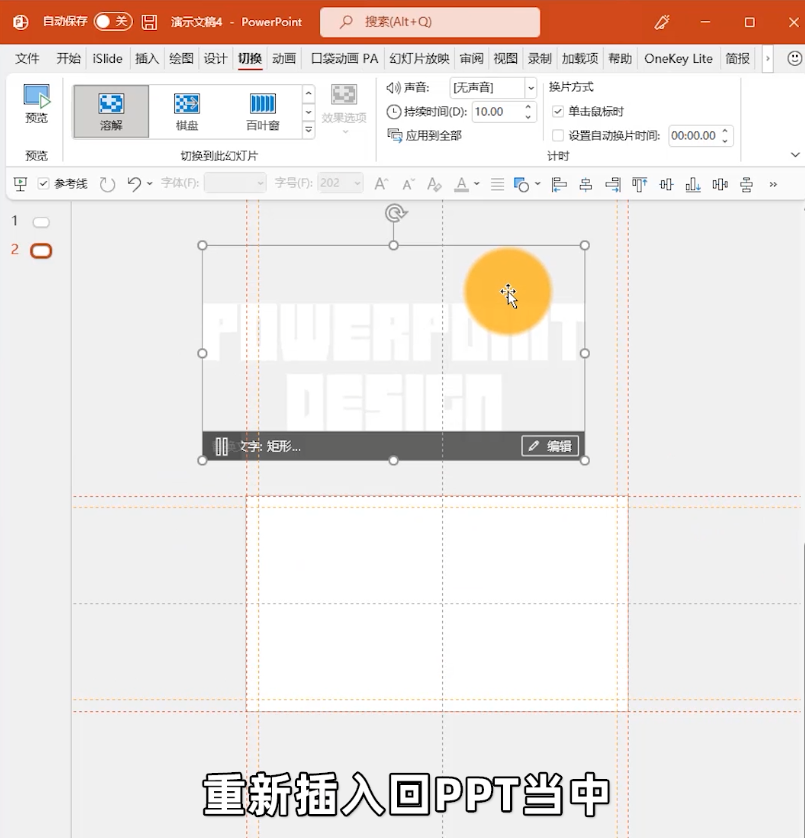805x838 pixels.
Task: Click the save icon in title bar
Action: (x=149, y=22)
